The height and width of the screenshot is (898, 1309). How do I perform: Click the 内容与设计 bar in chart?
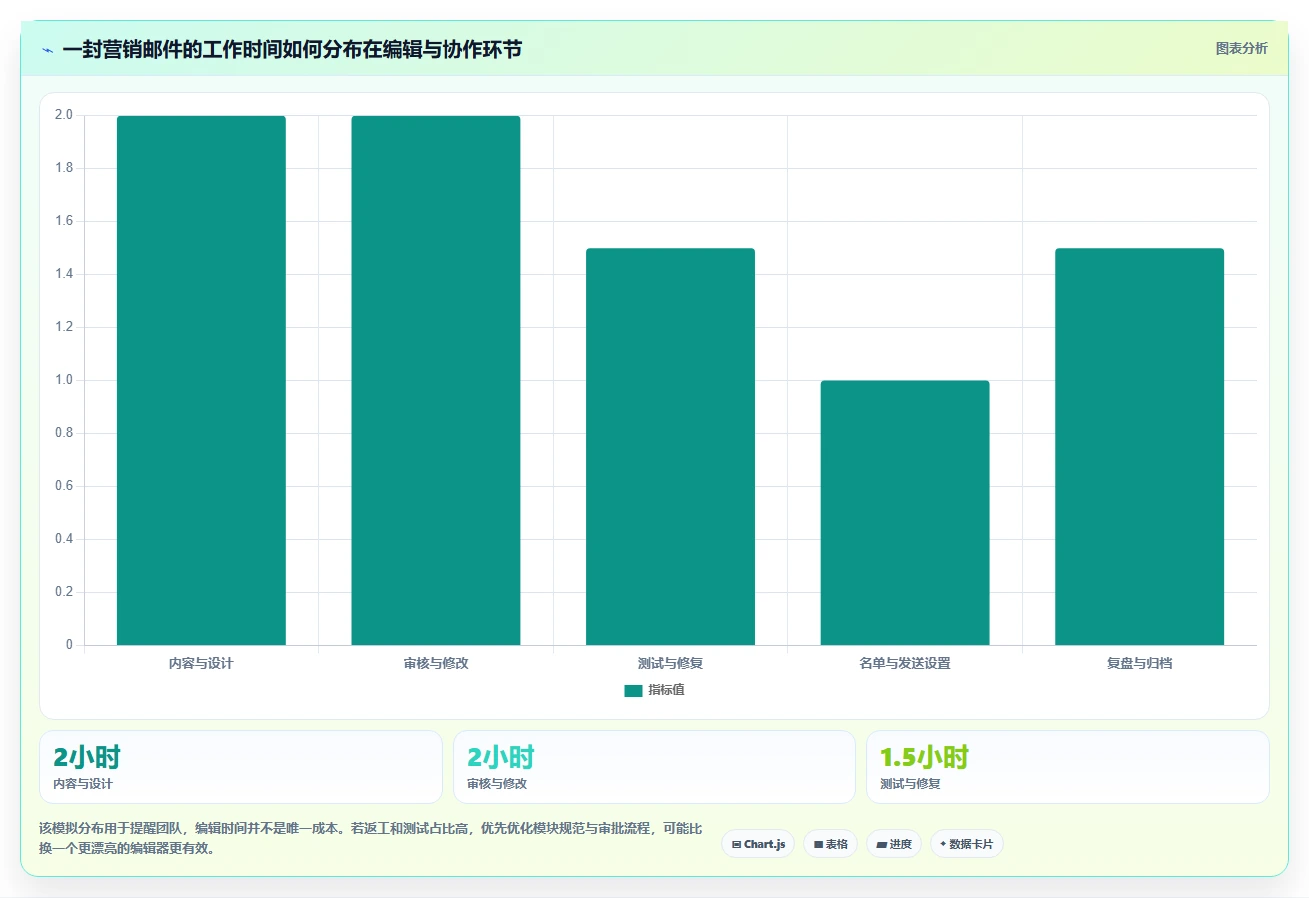201,380
